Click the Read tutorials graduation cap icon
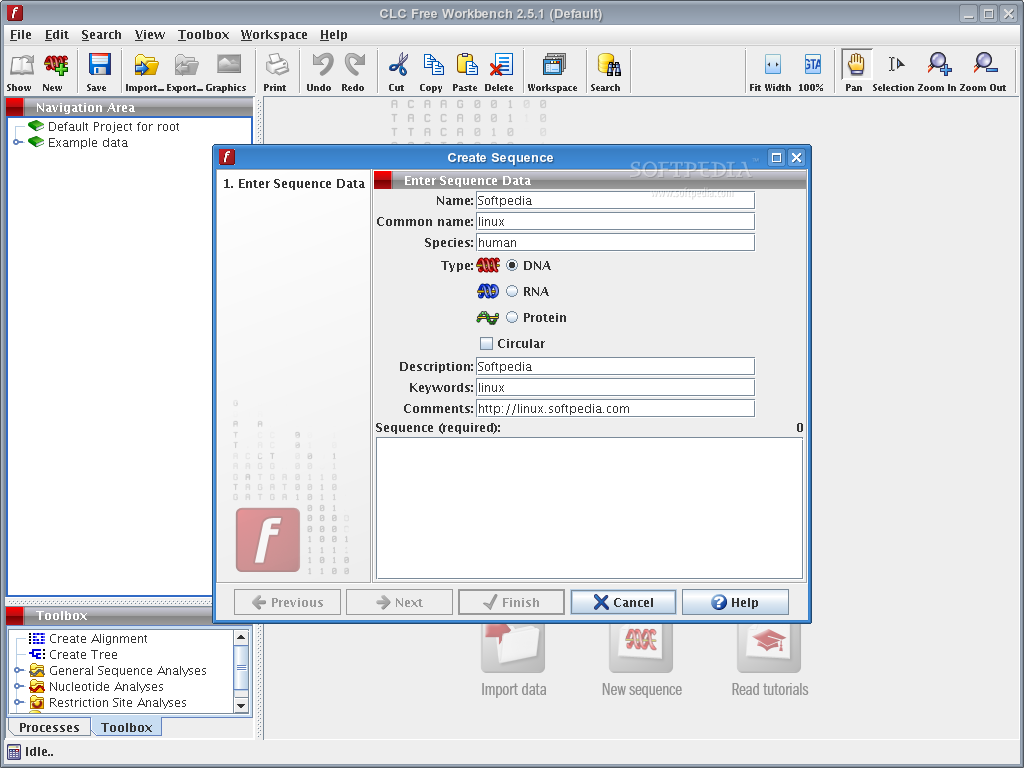The image size is (1024, 768). [x=769, y=648]
